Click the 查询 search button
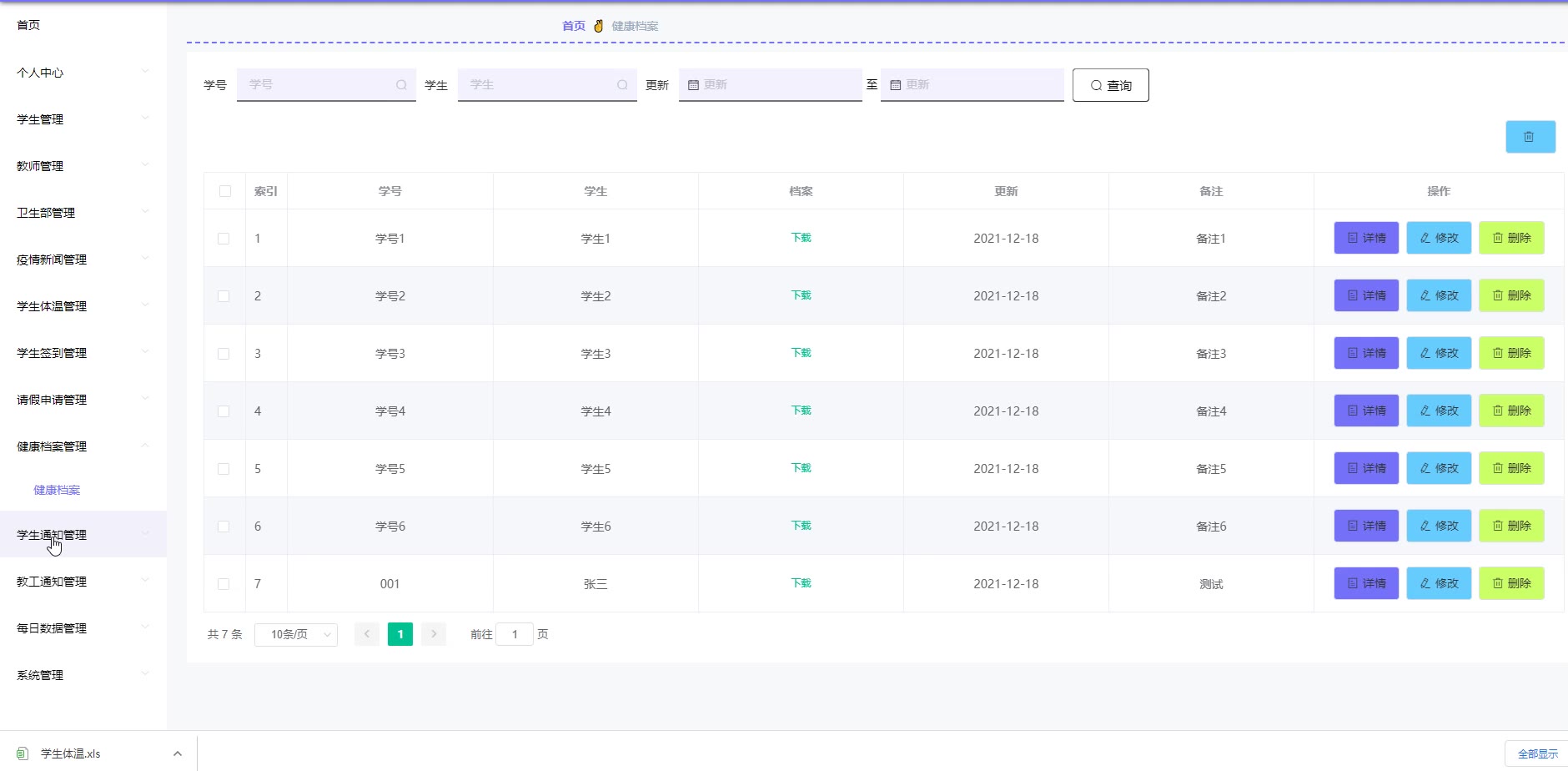Screen dimensions: 1568x771 click(x=1110, y=85)
